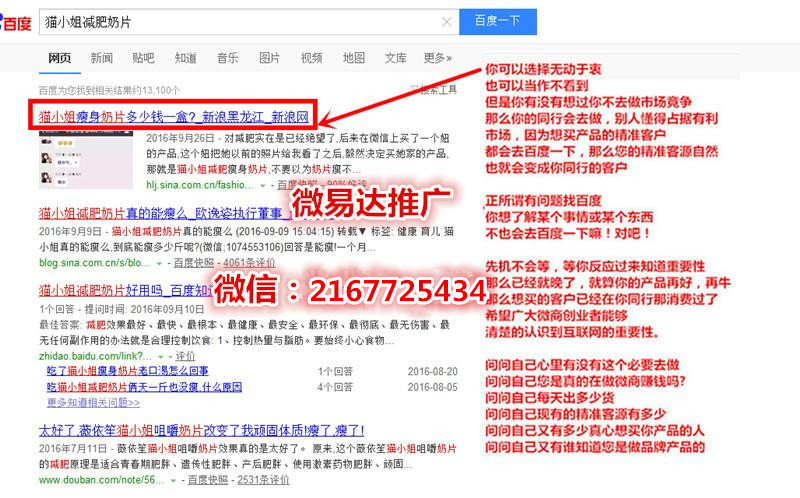
Task: Expand the 更多» menu
Action: point(437,58)
